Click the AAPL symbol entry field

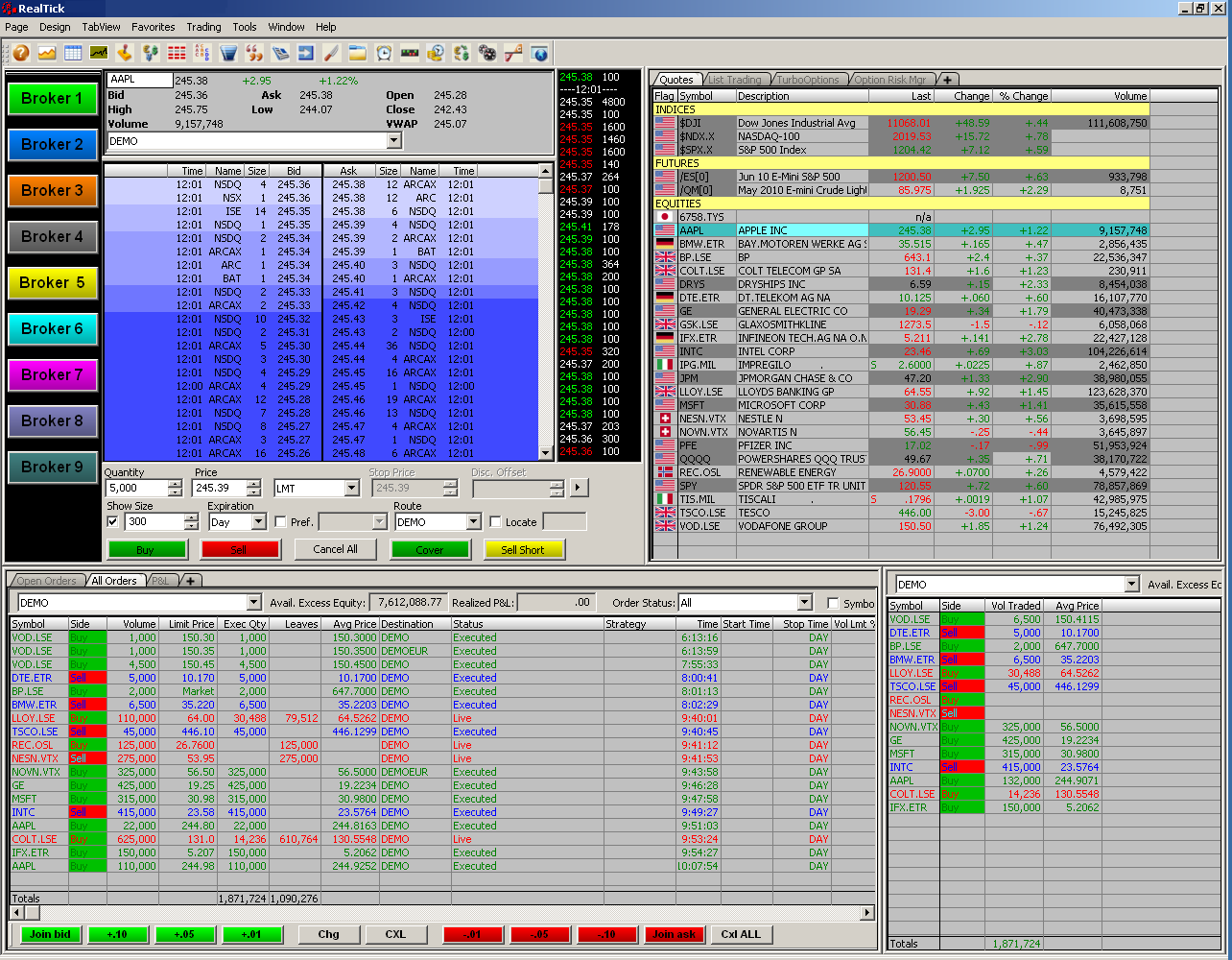tap(140, 81)
